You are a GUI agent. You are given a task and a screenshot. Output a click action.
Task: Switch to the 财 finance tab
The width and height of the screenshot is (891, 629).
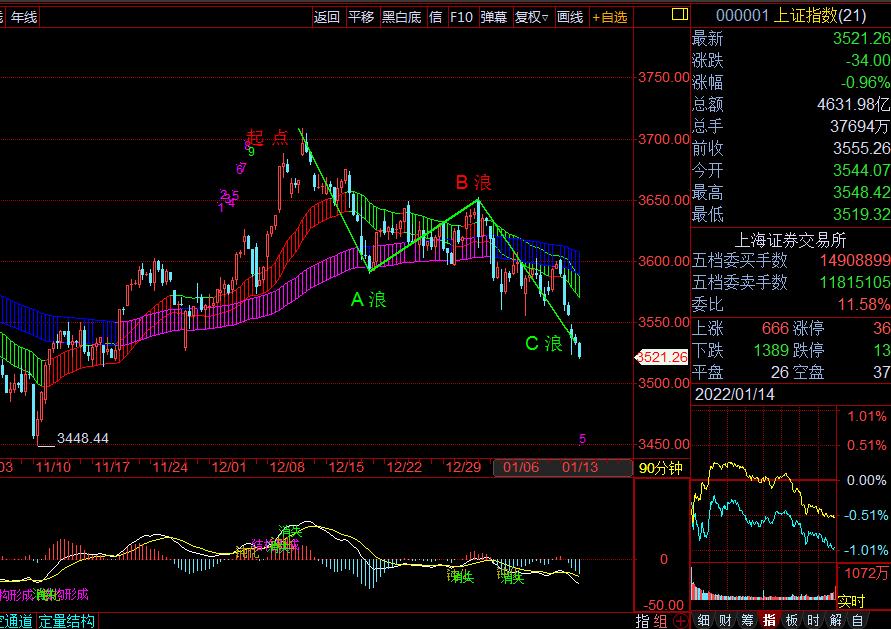click(726, 620)
